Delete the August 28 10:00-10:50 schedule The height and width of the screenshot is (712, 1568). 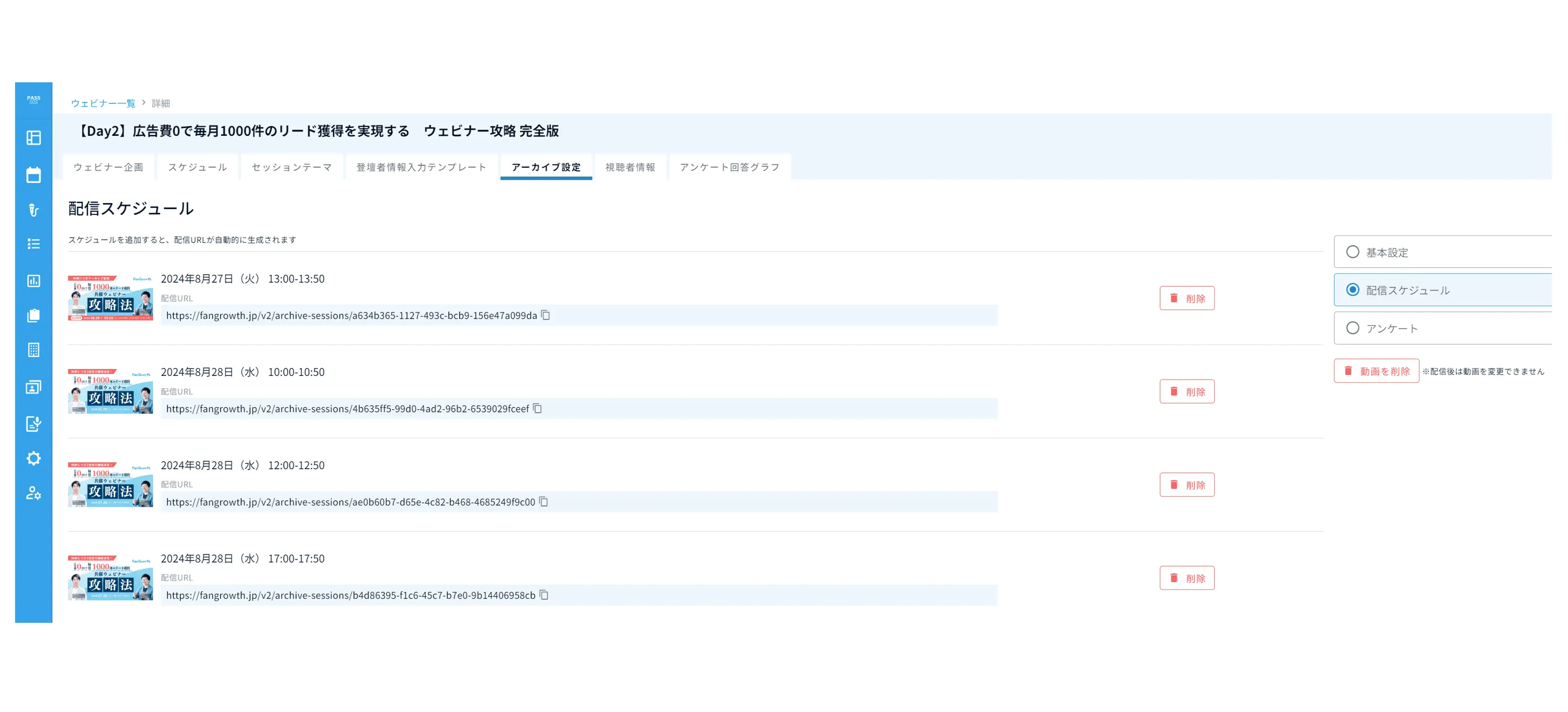tap(1186, 391)
